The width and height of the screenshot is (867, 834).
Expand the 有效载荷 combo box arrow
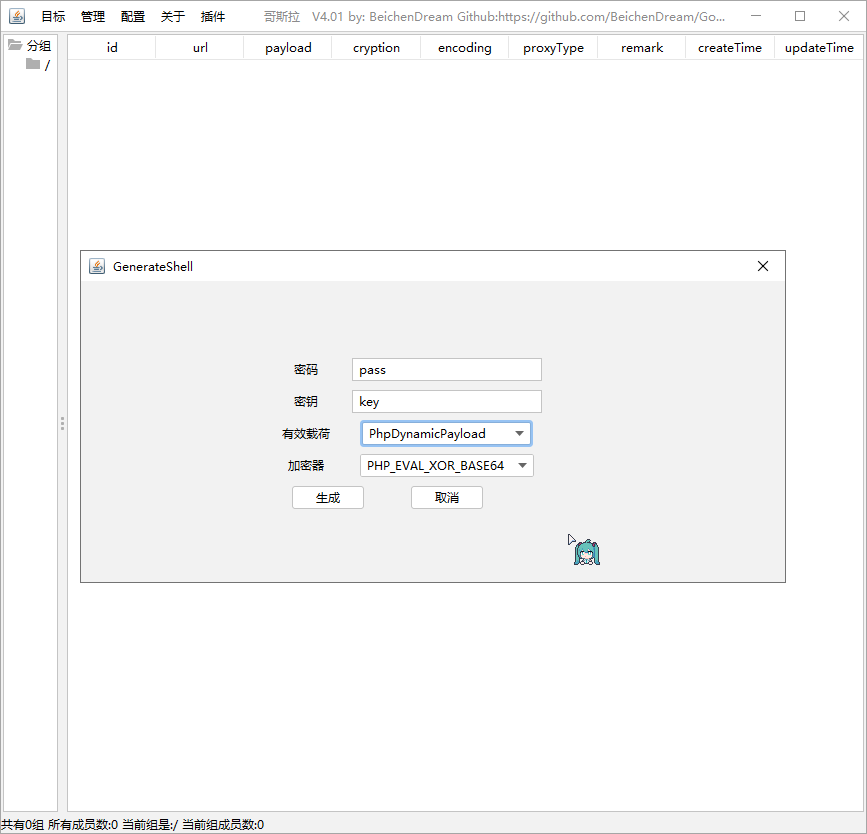click(x=520, y=433)
